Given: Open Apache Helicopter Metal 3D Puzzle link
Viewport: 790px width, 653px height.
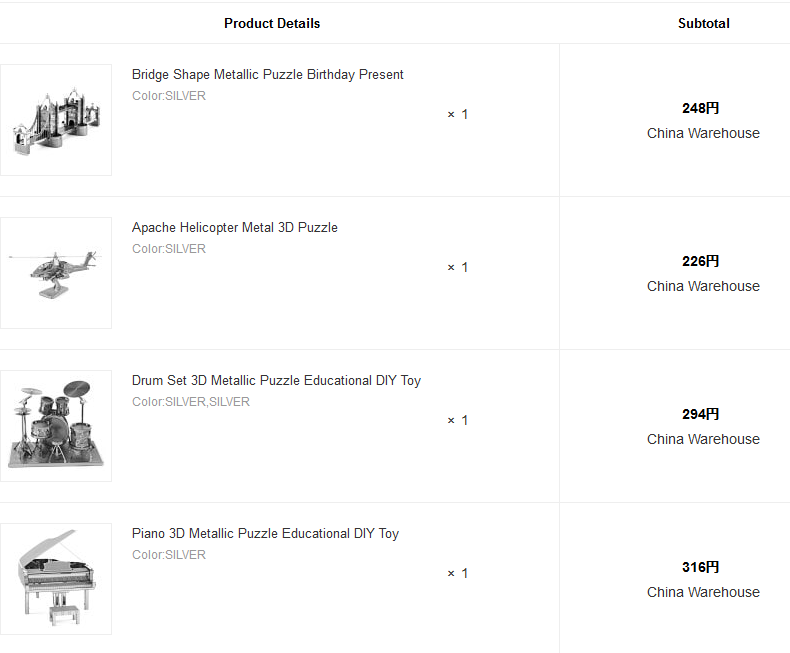Looking at the screenshot, I should point(235,228).
